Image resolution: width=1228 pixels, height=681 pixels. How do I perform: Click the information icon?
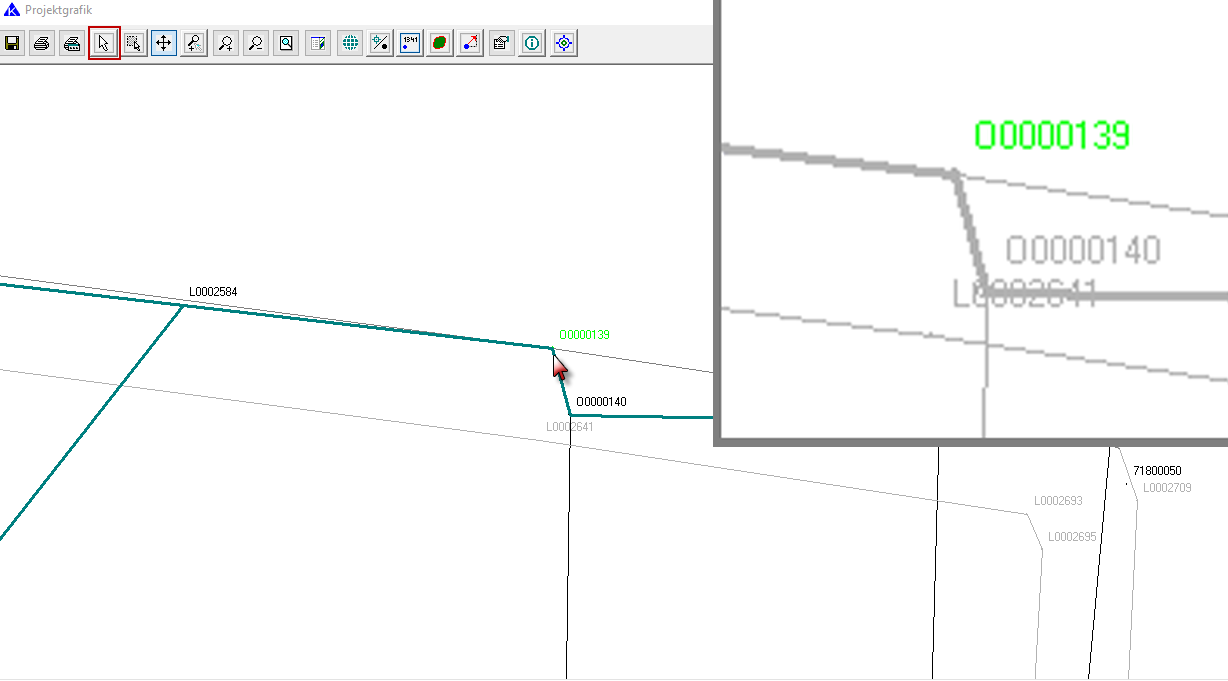[533, 44]
